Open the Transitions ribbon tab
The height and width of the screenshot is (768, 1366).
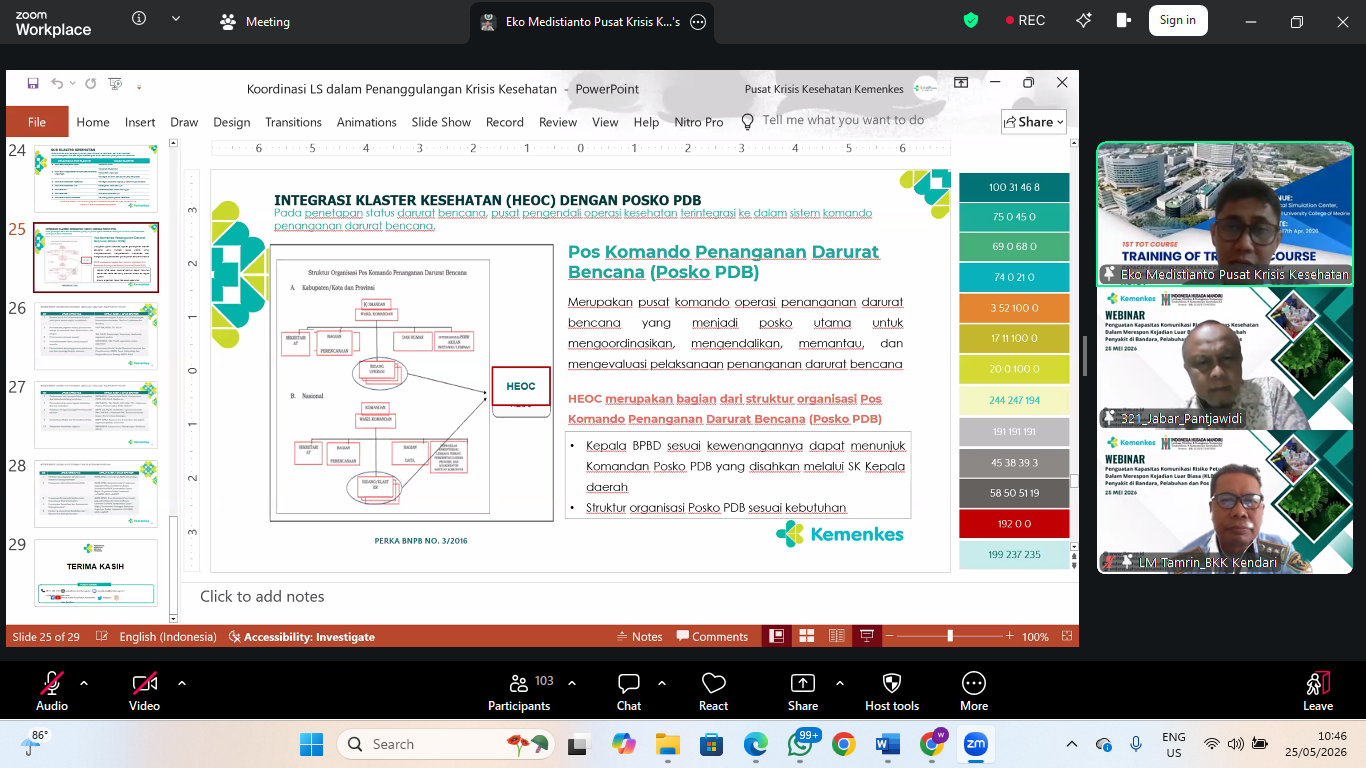293,122
